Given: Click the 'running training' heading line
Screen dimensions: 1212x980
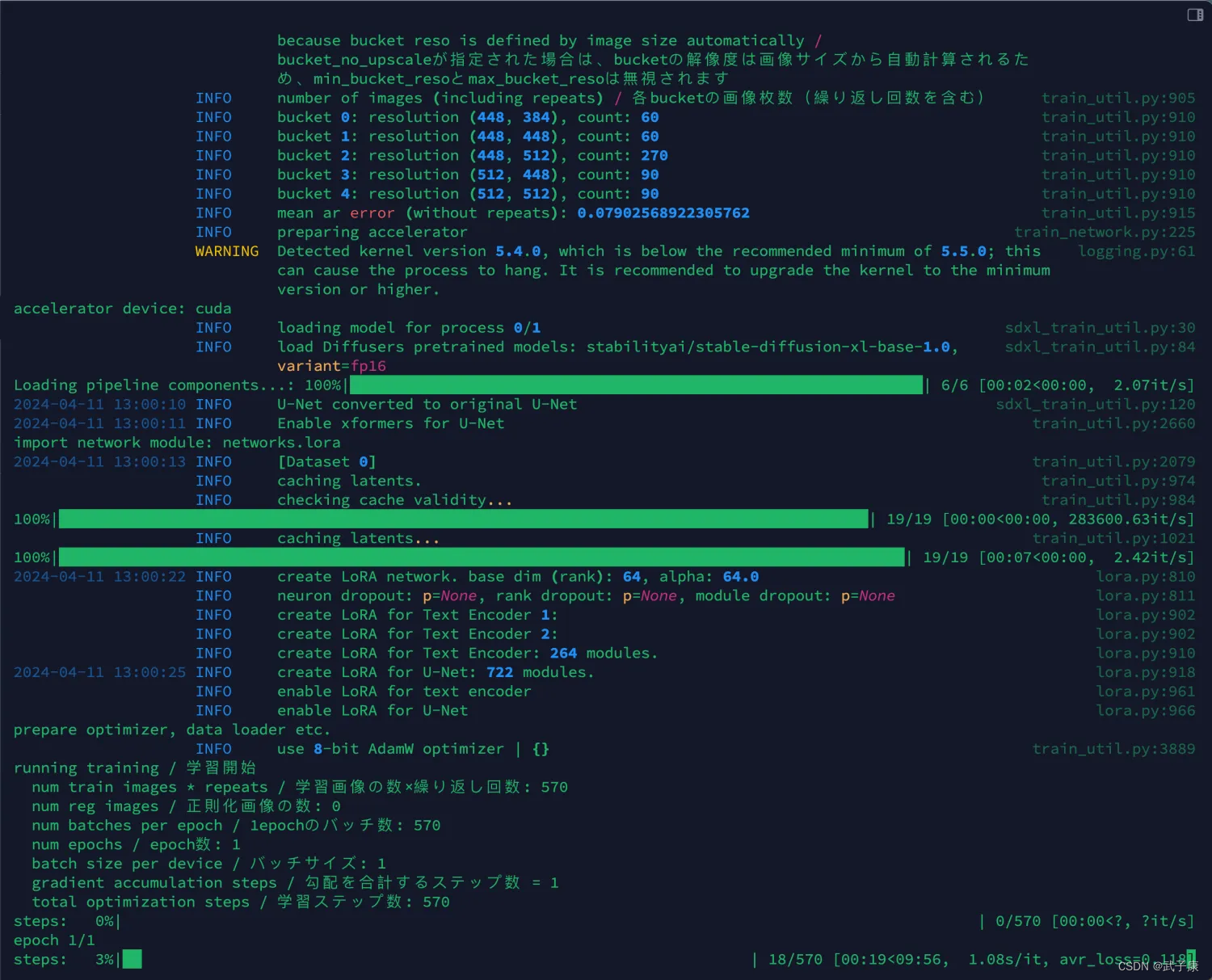Looking at the screenshot, I should click(135, 768).
